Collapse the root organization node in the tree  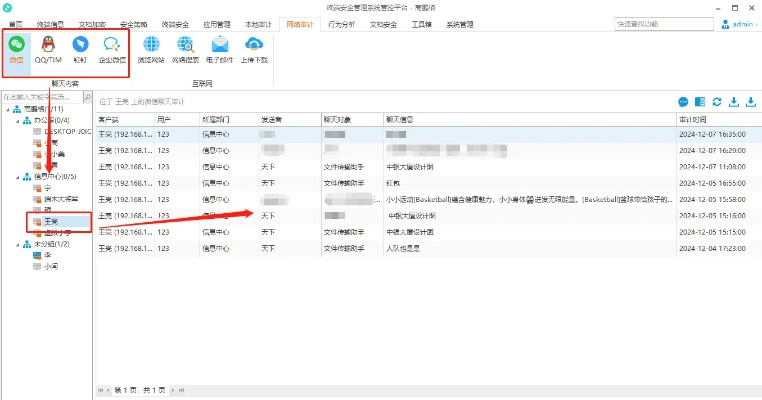8,109
